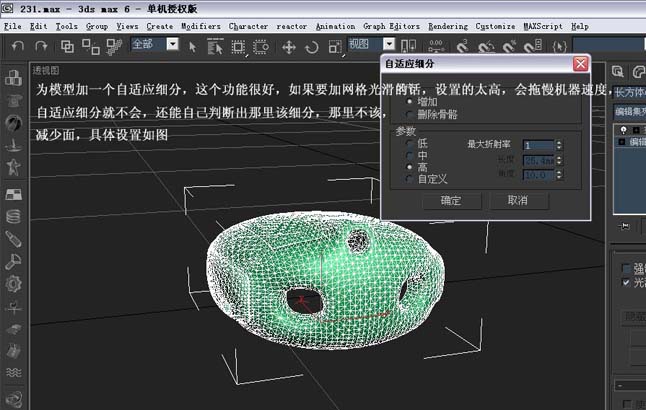Choose the Rectangular Selection Region tool
This screenshot has height=410, width=646.
click(238, 47)
